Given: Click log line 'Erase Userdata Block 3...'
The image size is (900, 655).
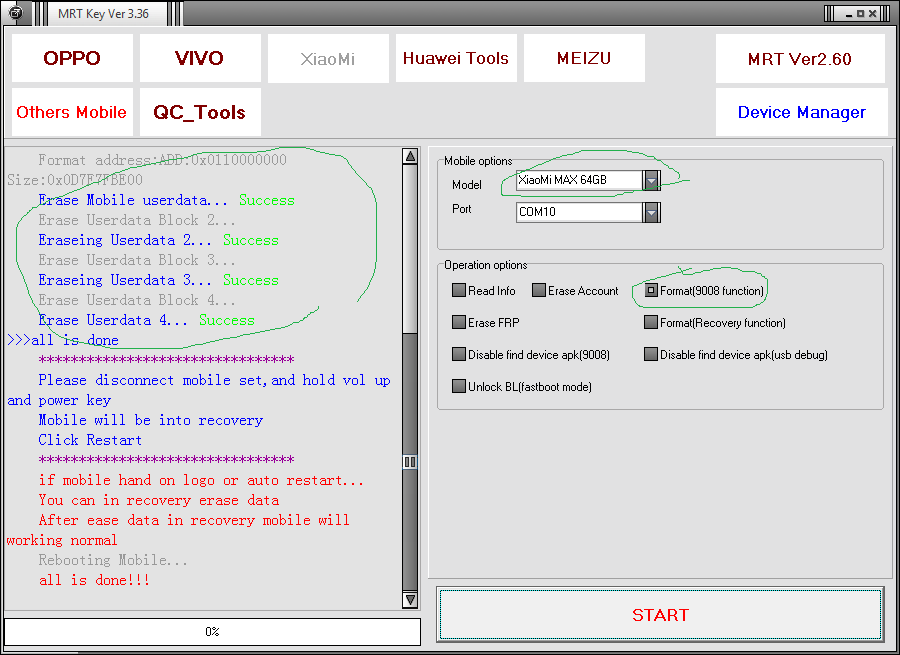Looking at the screenshot, I should click(x=137, y=260).
